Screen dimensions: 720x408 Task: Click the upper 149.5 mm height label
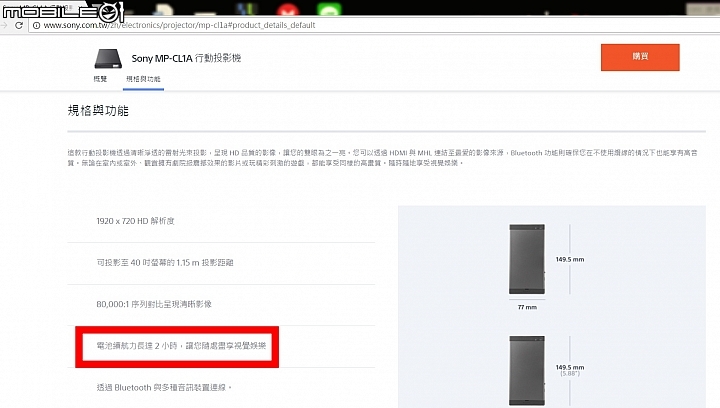570,259
